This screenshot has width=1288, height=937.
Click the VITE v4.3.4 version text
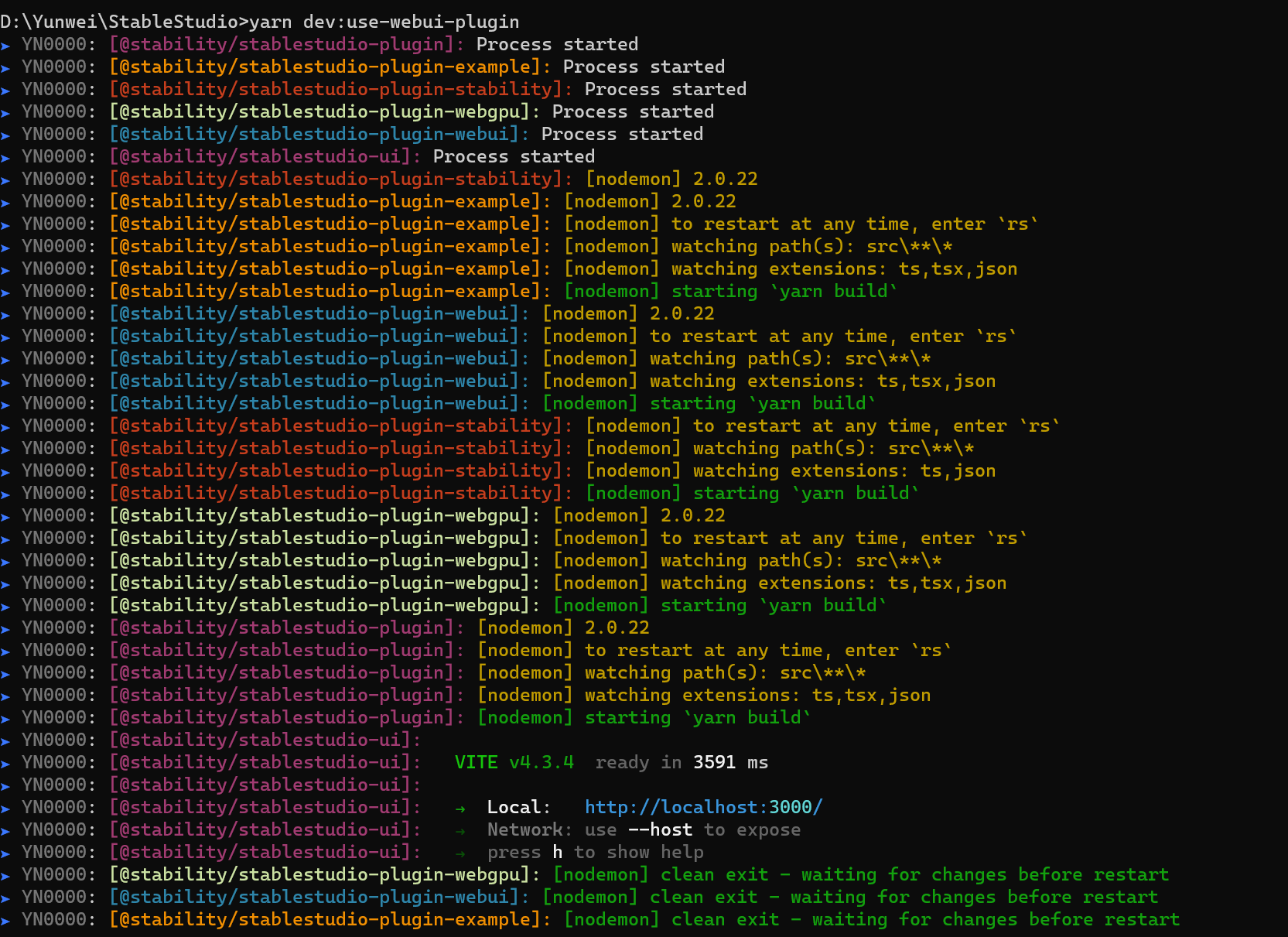(x=512, y=762)
